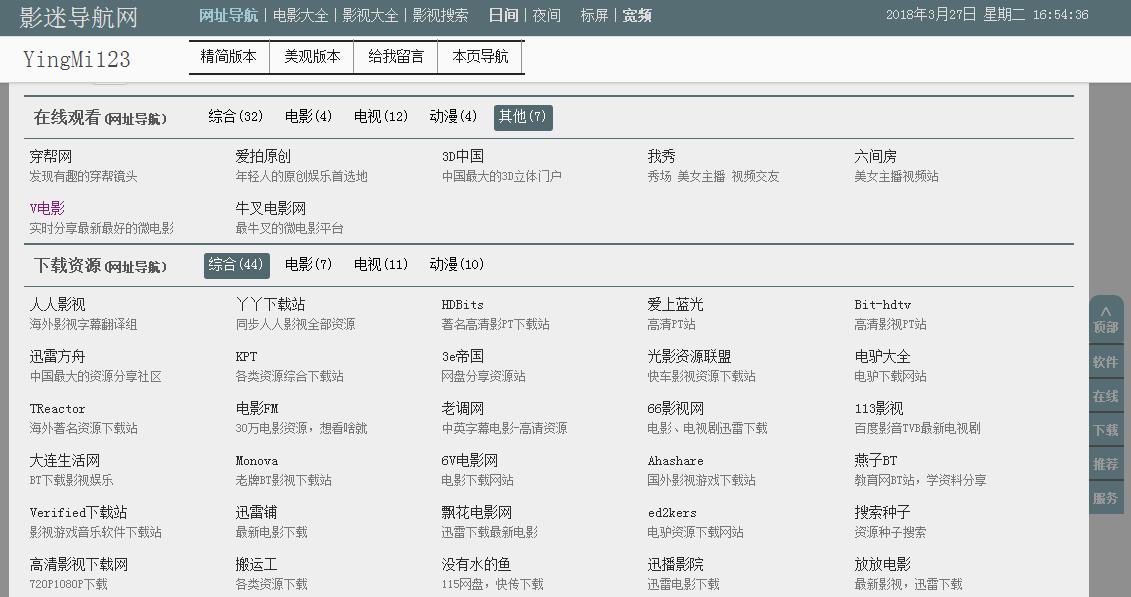Open the 给我留言 message tab

point(396,57)
